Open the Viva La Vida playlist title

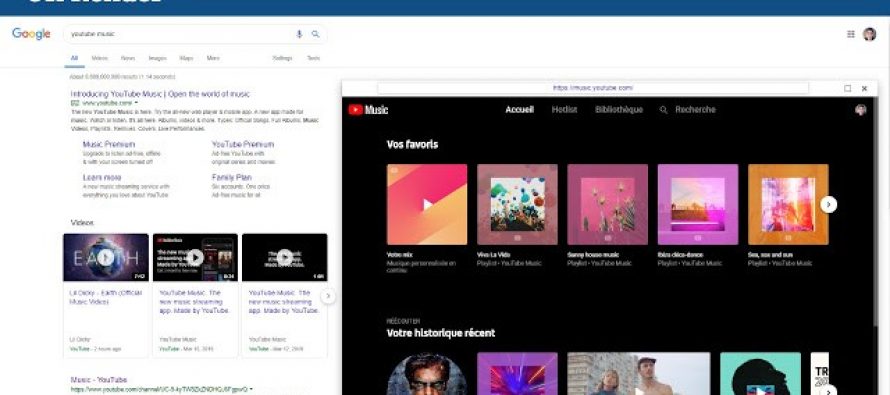click(x=494, y=255)
